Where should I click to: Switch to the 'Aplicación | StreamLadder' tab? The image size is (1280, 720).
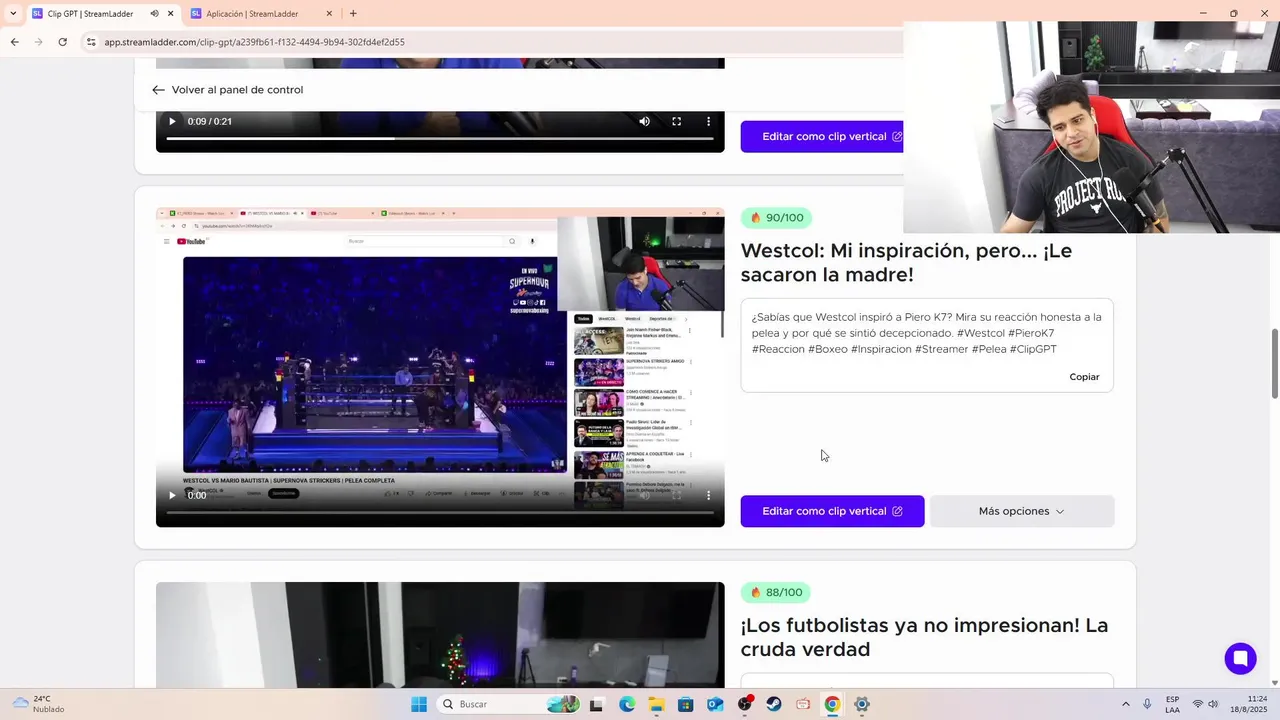coord(252,14)
